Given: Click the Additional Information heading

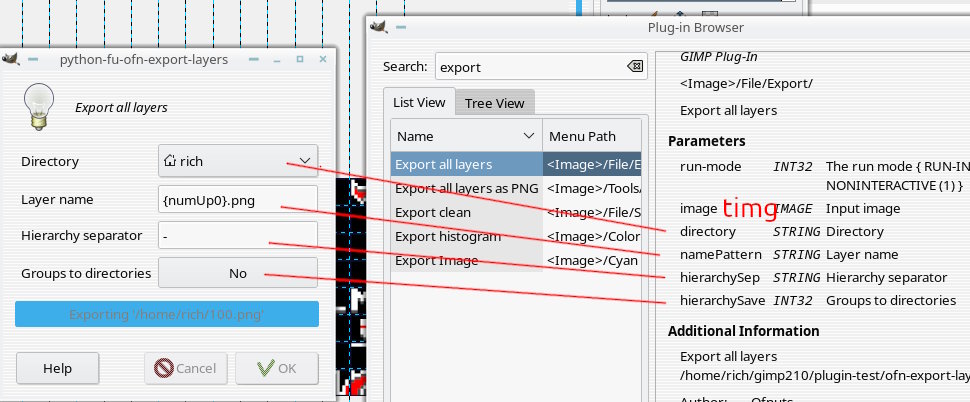Looking at the screenshot, I should 744,331.
